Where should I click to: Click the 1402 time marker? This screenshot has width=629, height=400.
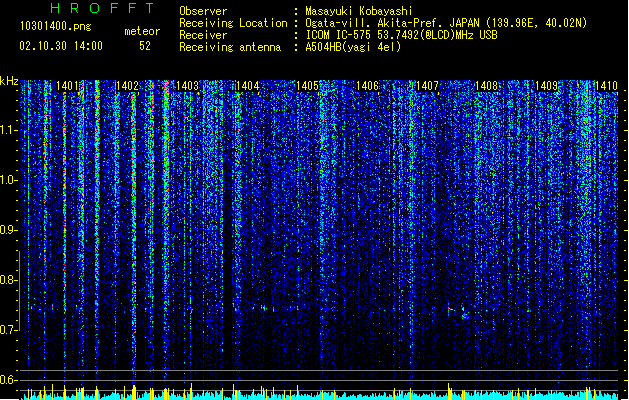coord(127,86)
